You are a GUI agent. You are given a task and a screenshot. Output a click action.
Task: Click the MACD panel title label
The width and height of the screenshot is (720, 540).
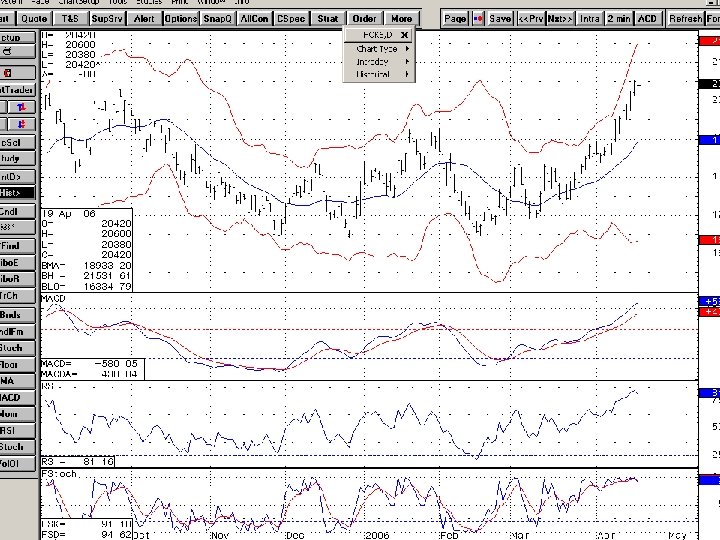pyautogui.click(x=54, y=298)
